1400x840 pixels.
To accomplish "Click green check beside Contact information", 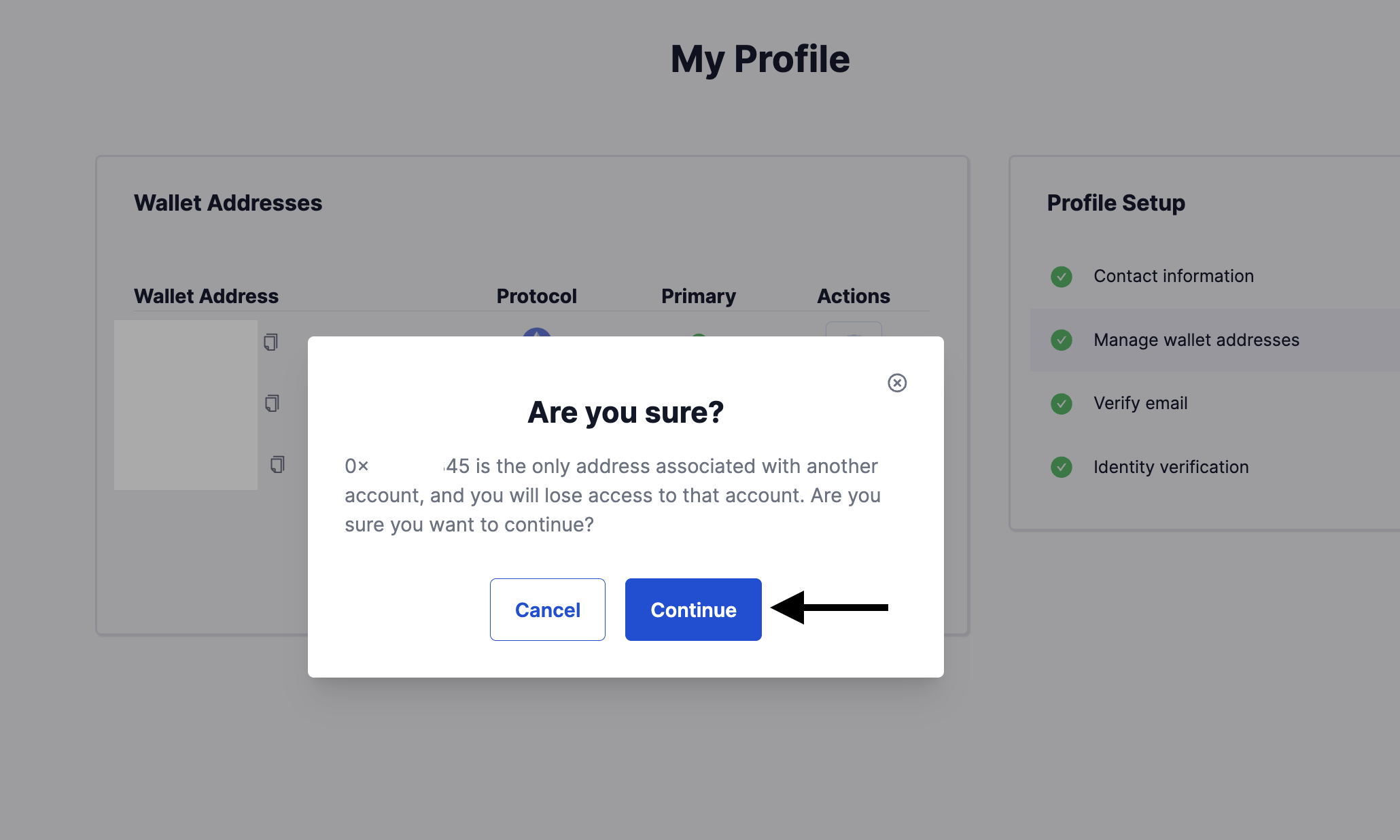I will click(1061, 277).
